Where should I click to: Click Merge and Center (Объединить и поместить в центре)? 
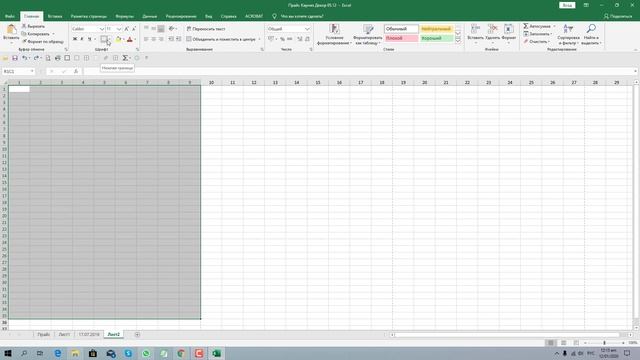point(223,39)
